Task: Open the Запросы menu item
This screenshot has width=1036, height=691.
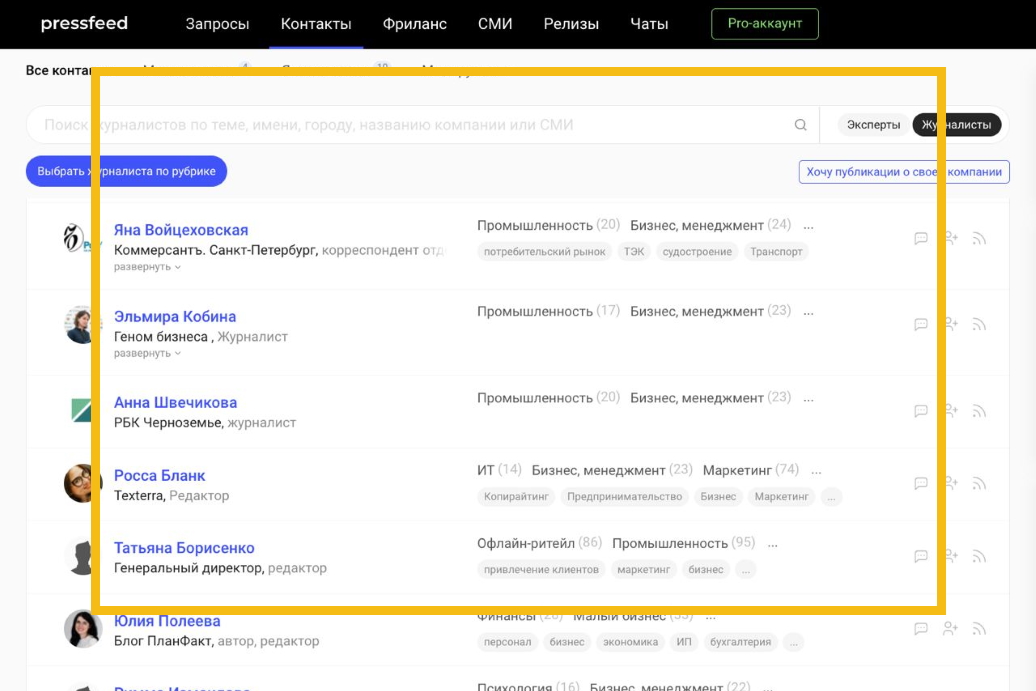Action: click(217, 24)
